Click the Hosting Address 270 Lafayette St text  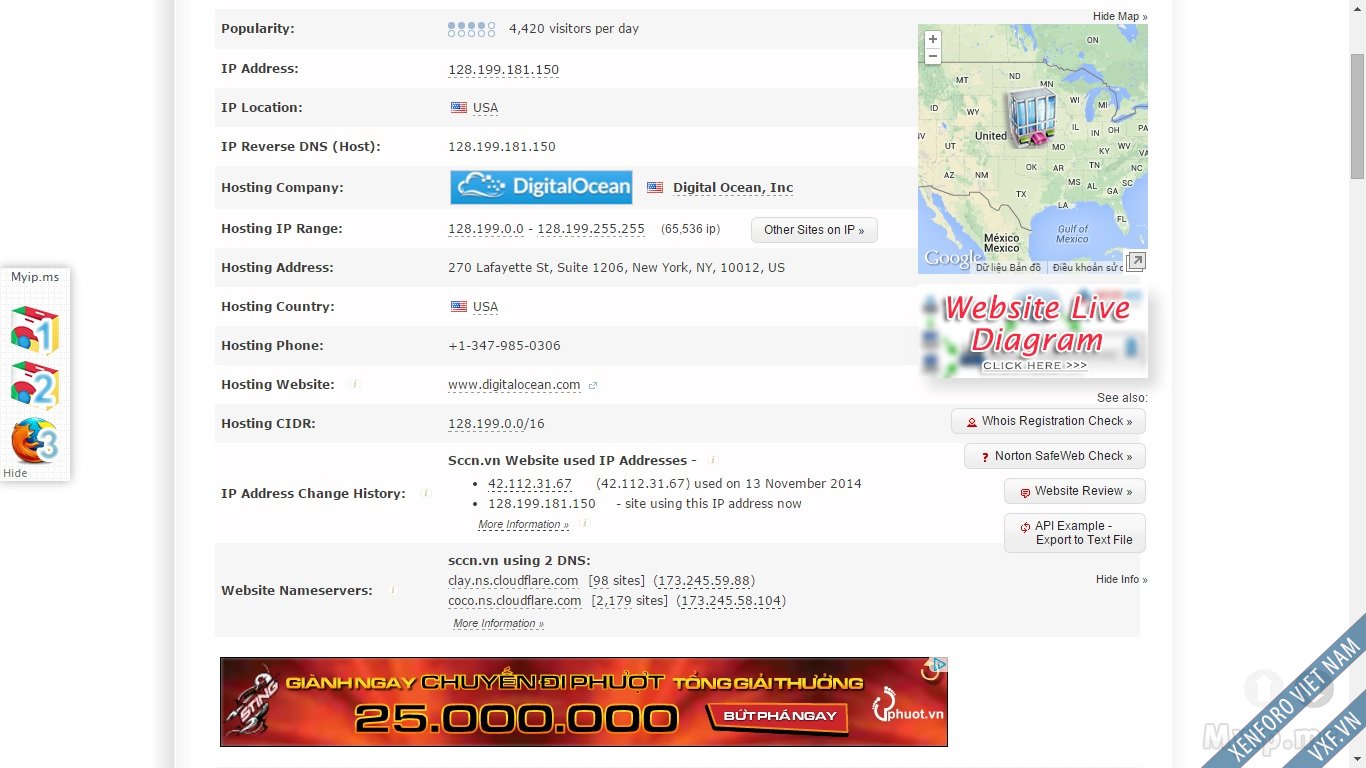point(616,268)
